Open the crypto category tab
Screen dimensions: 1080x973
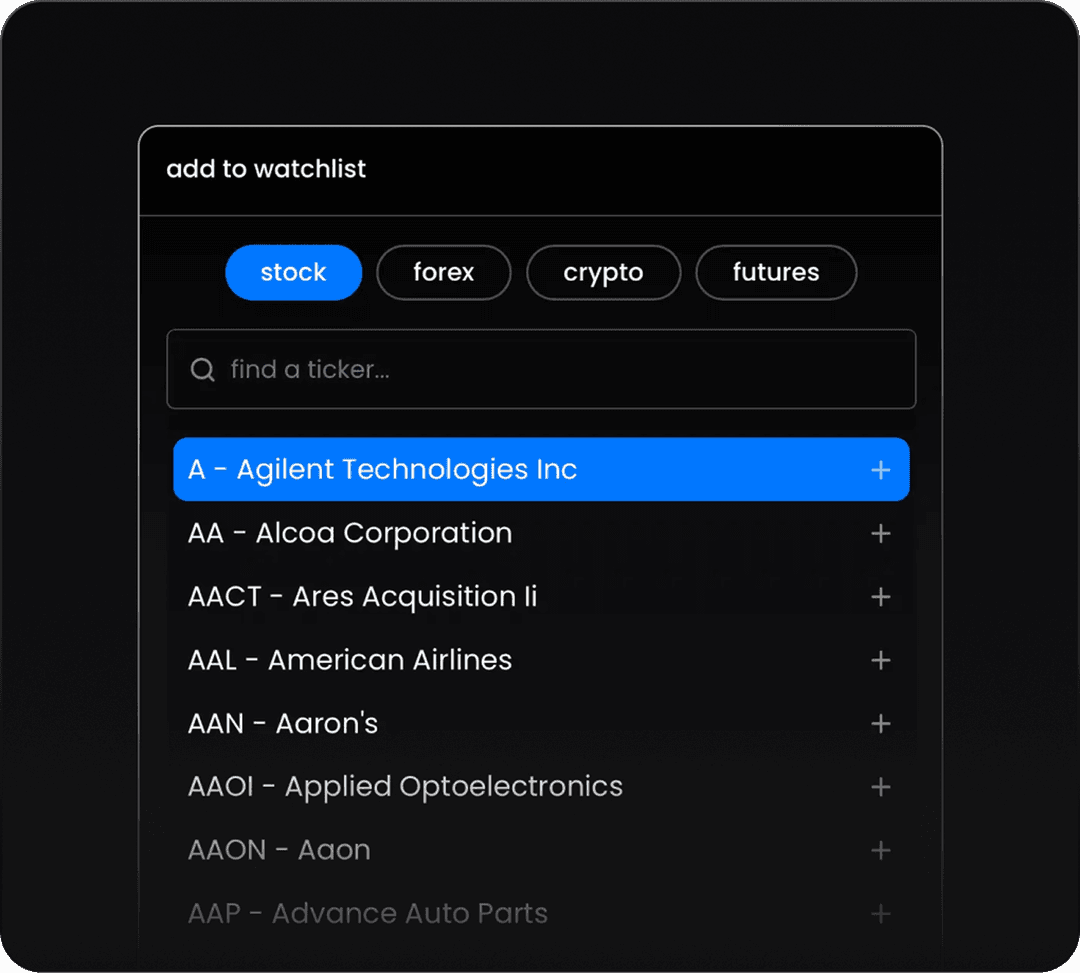(603, 272)
